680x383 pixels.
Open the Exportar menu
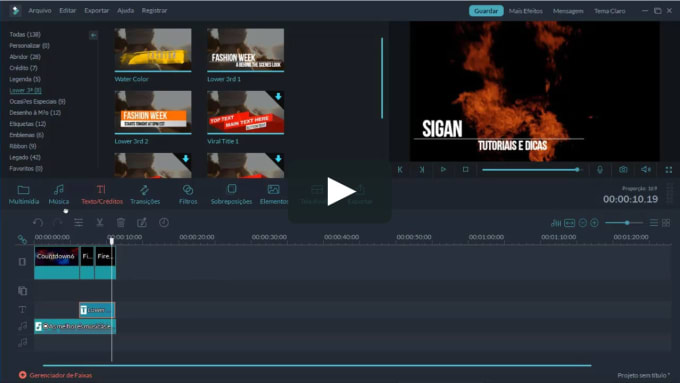tap(97, 10)
